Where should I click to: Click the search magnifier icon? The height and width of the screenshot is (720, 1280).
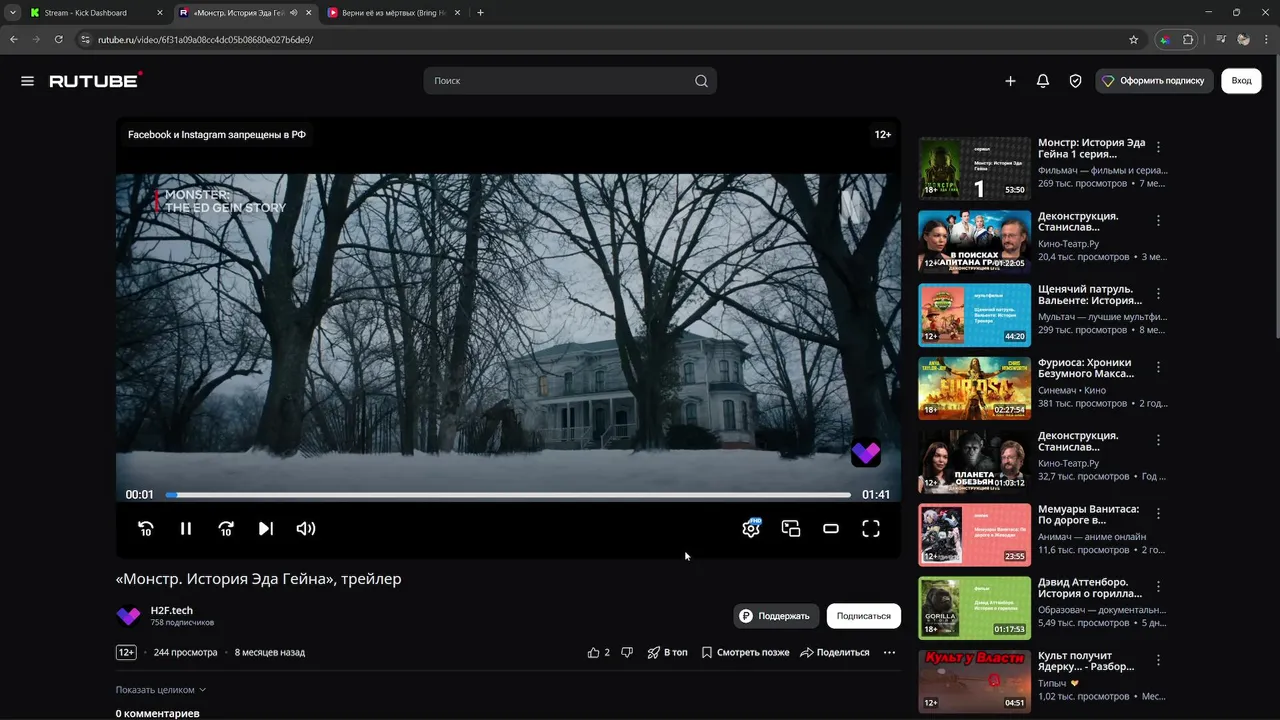click(701, 81)
